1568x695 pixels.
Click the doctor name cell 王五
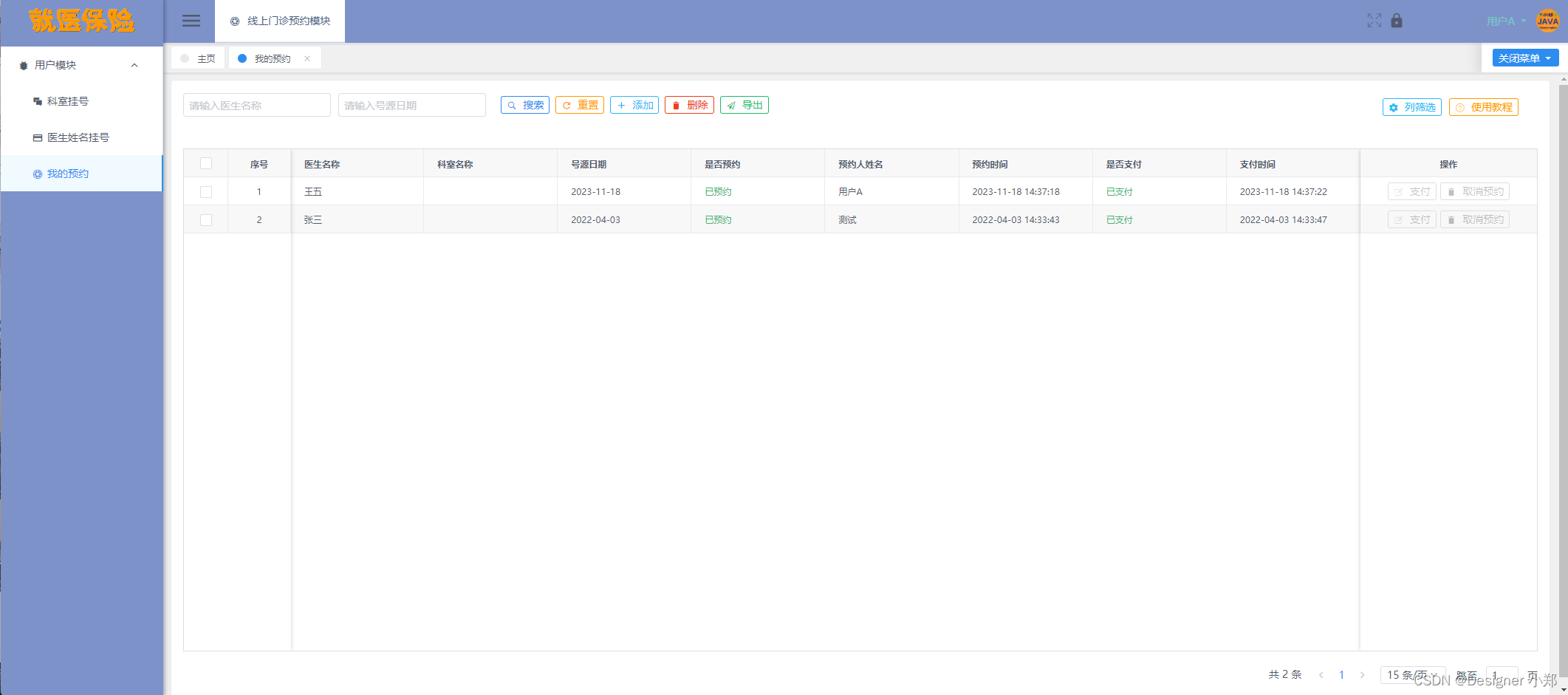[313, 192]
